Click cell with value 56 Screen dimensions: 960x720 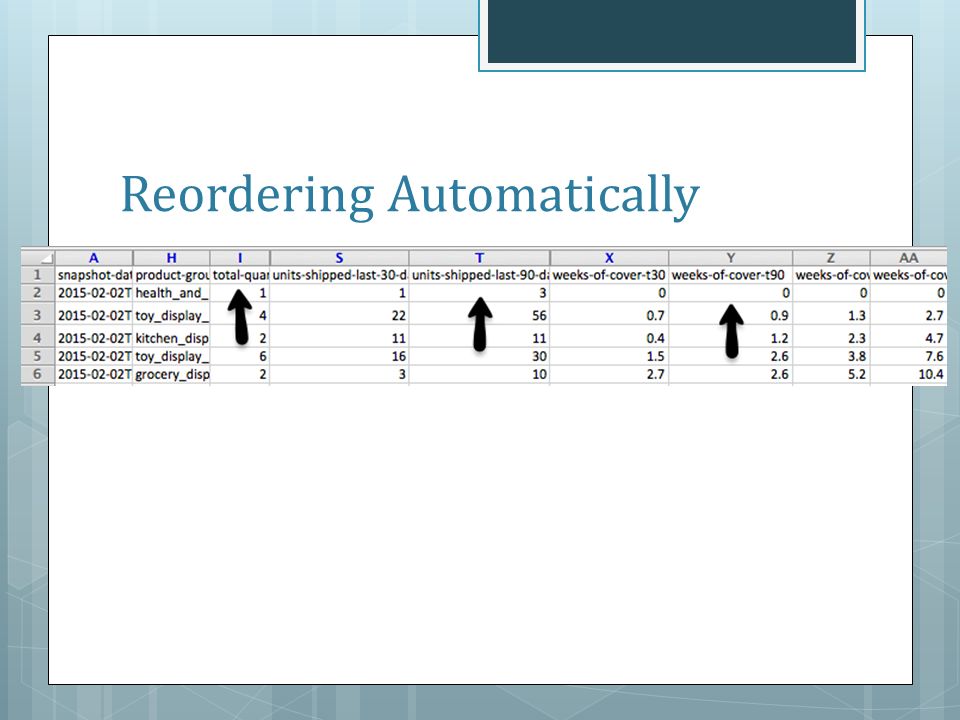479,315
